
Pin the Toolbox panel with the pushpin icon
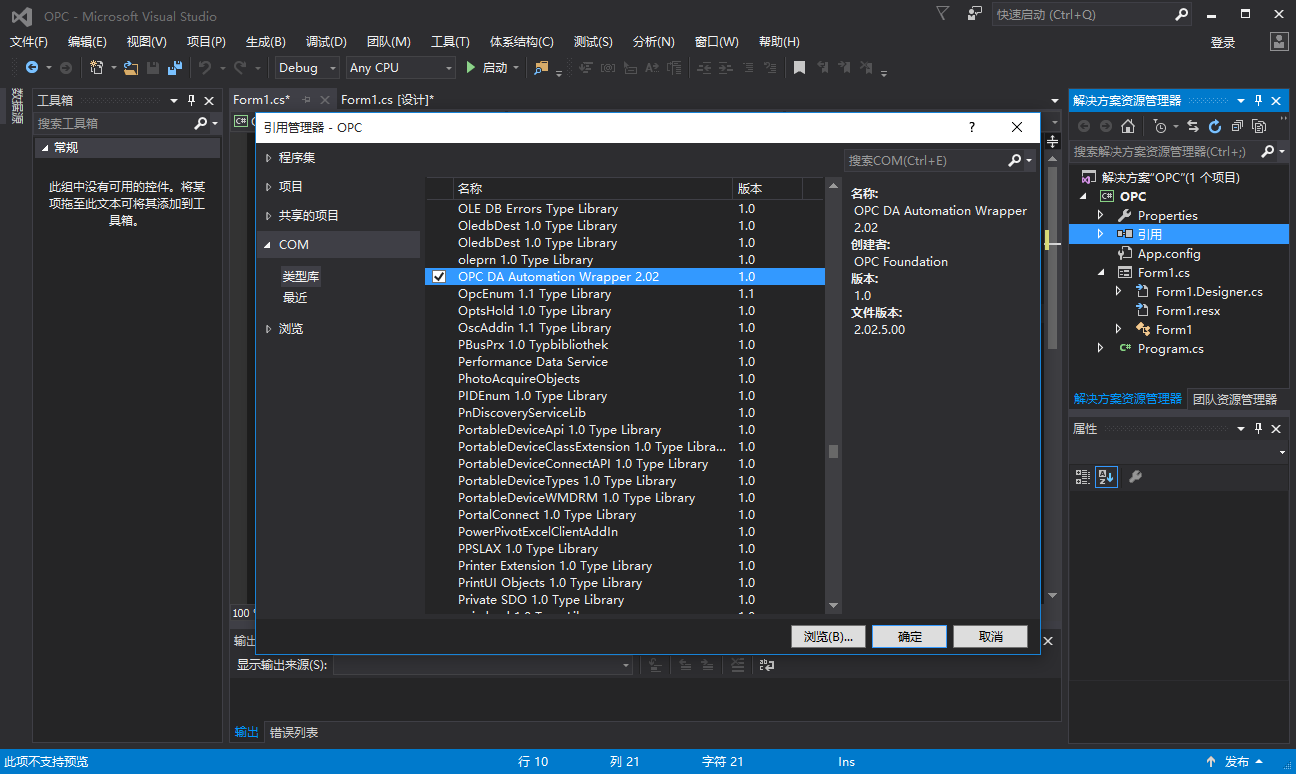coord(192,101)
